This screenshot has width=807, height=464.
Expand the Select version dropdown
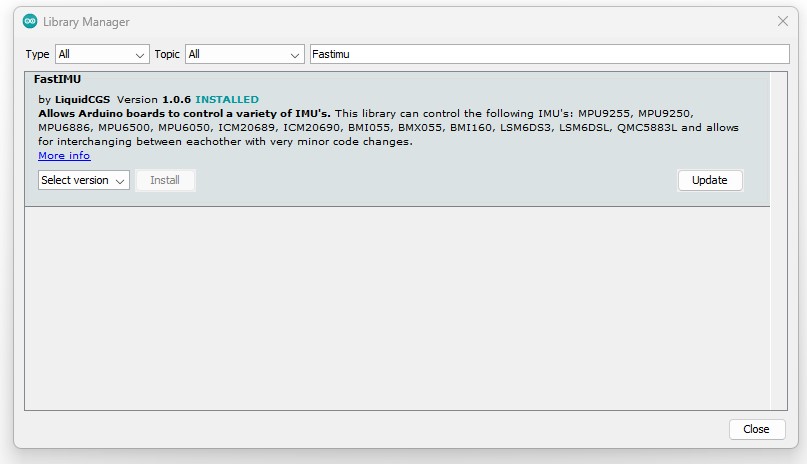tap(83, 181)
